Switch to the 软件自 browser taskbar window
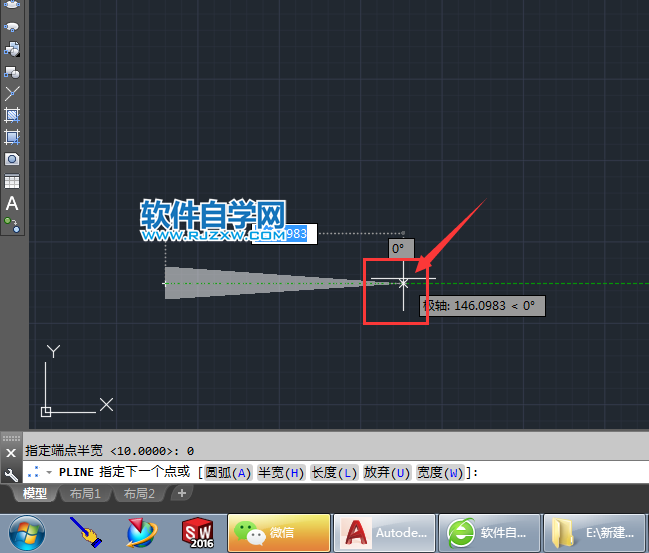 pyautogui.click(x=490, y=533)
